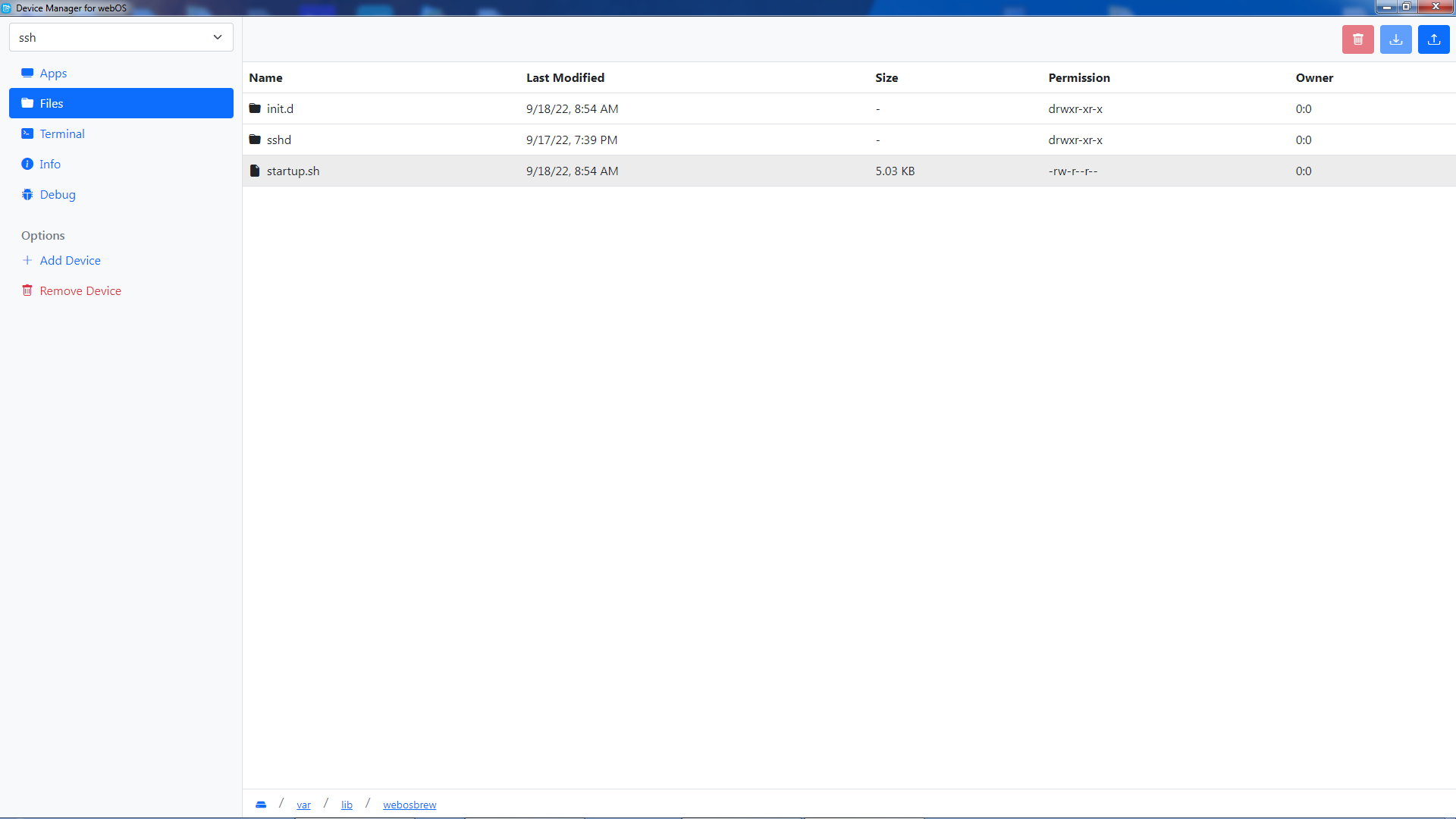Click the upload file button

coord(1433,39)
